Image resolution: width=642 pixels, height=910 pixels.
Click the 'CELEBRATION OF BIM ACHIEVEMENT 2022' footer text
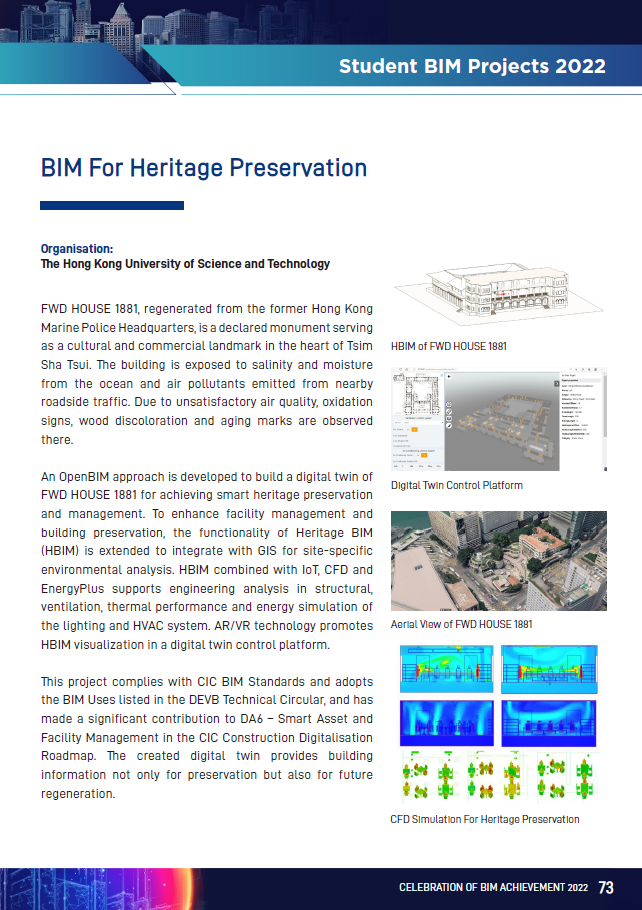pos(493,887)
